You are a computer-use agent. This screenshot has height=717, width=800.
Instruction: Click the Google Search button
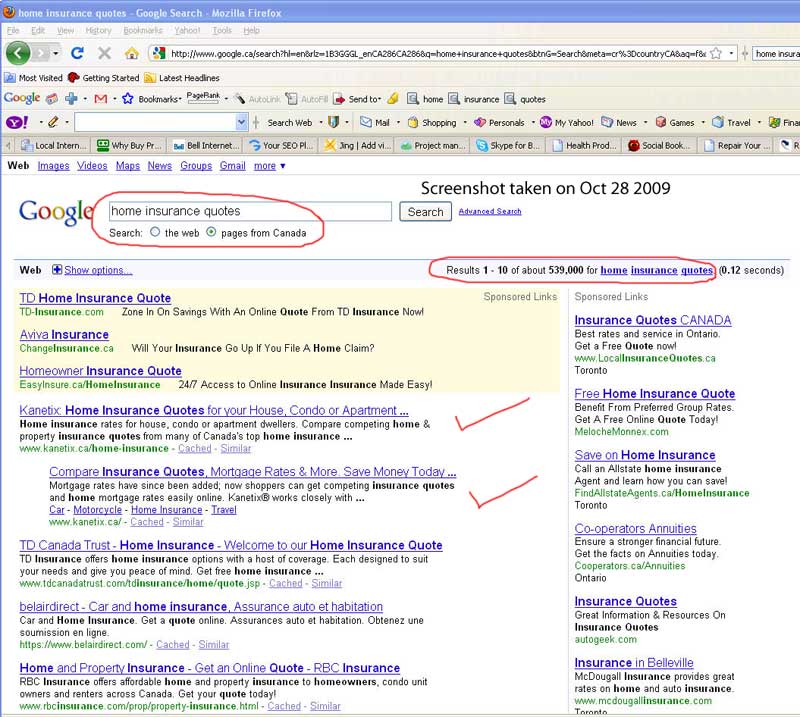click(x=425, y=212)
